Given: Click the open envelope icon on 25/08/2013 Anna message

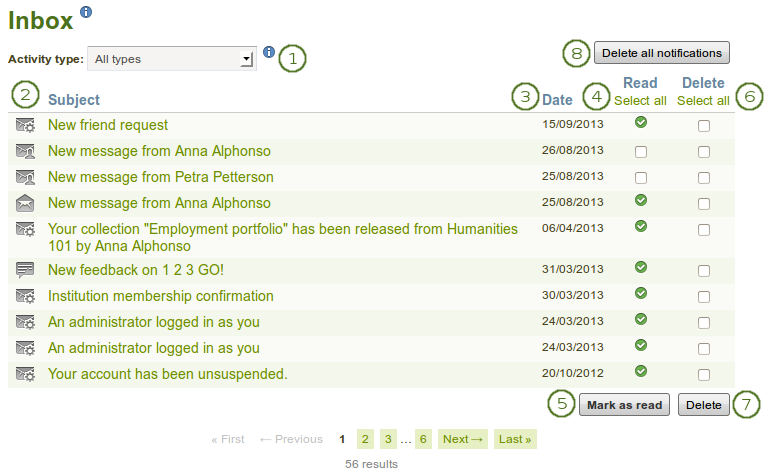Looking at the screenshot, I should (26, 203).
